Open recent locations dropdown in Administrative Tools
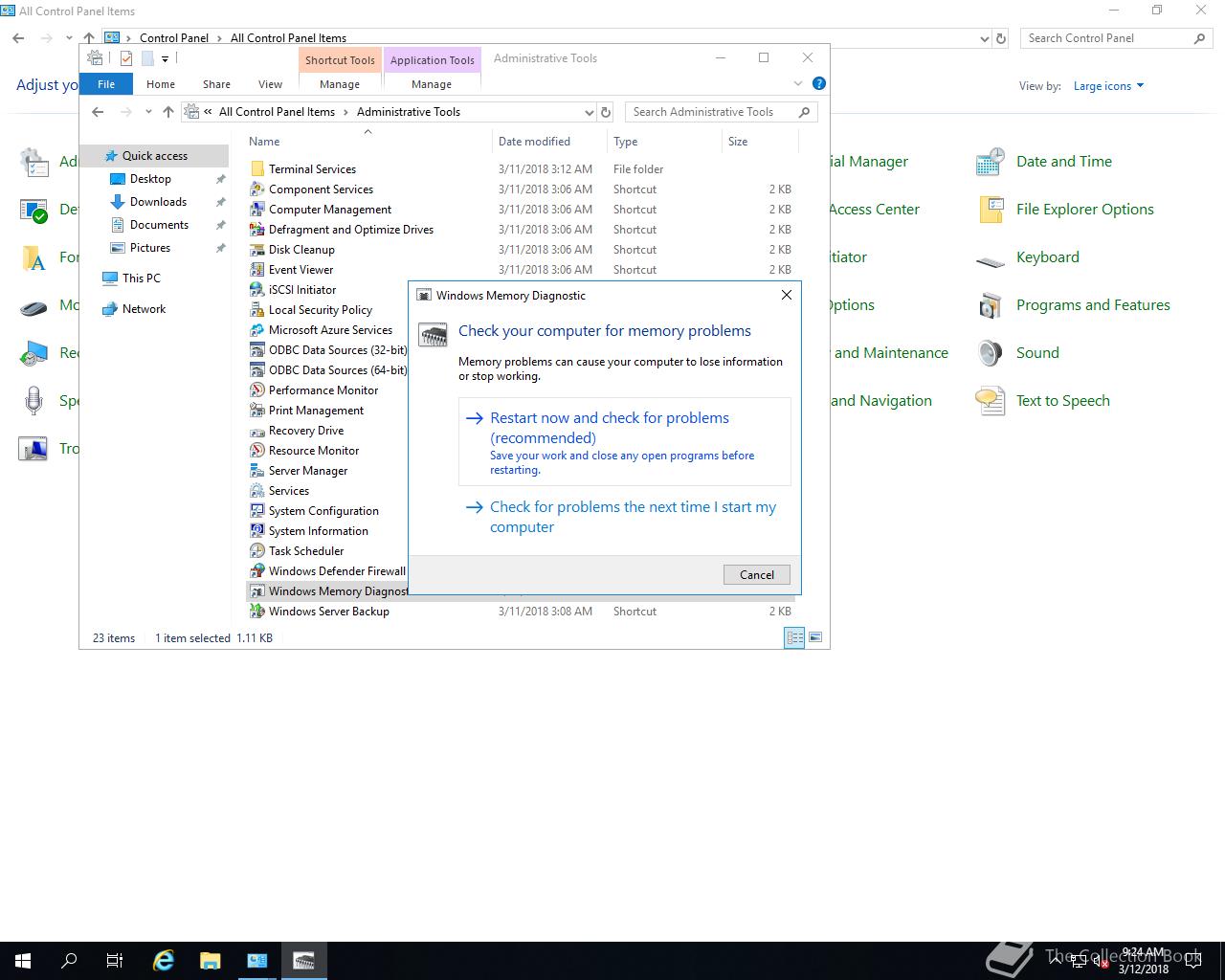This screenshot has width=1225, height=980. pyautogui.click(x=148, y=112)
